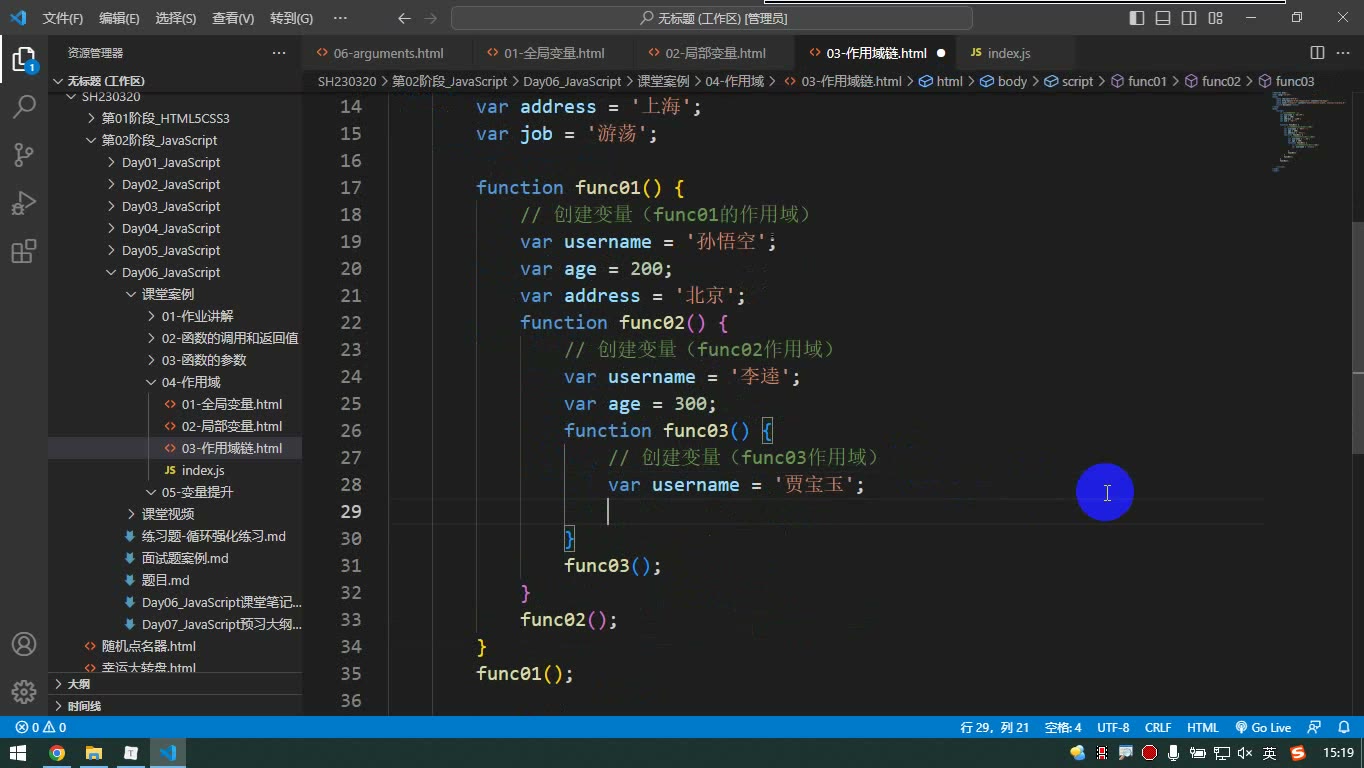Click the Go Forward arrow

click(x=430, y=18)
